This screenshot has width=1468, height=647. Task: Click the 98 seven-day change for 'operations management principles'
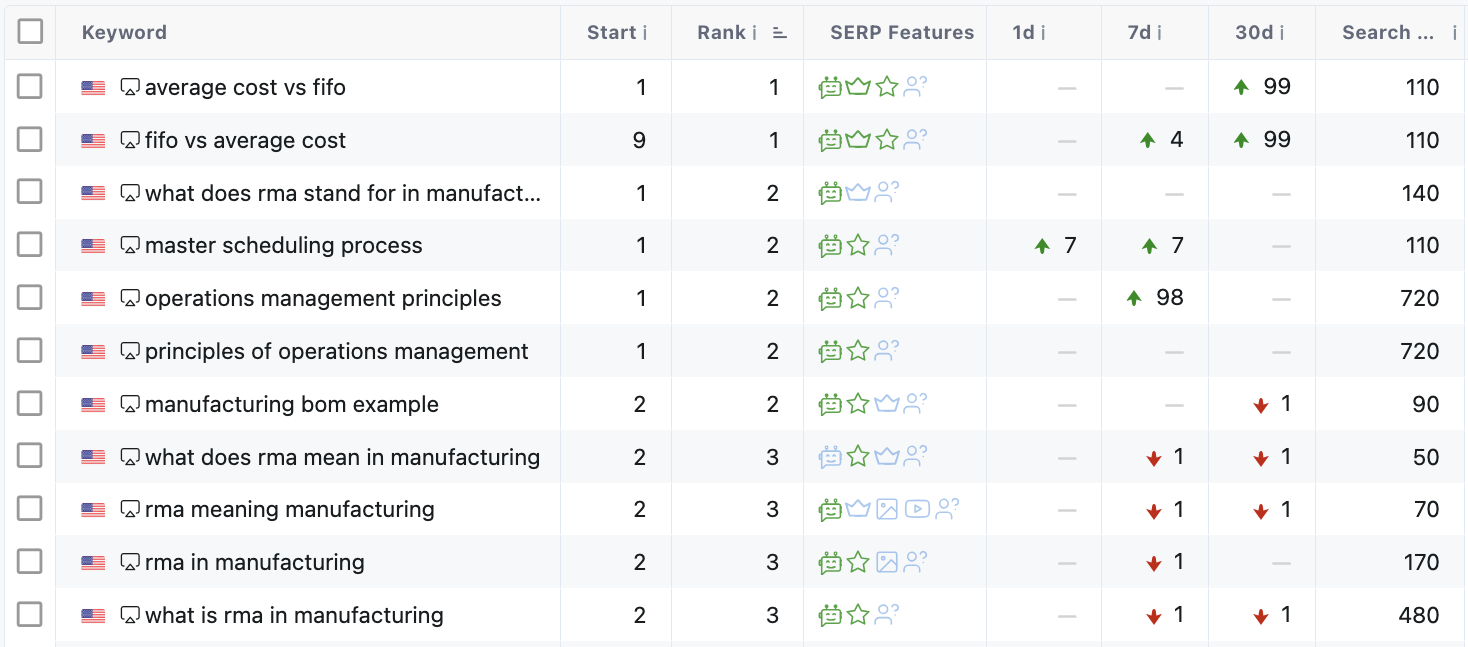1169,298
